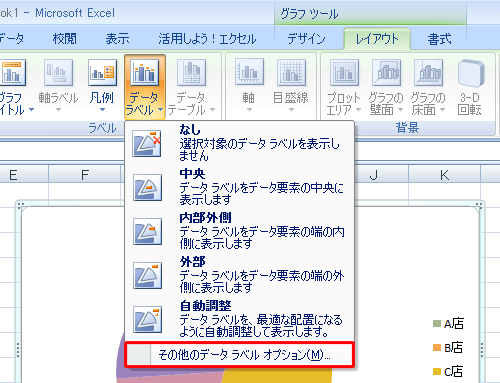Viewport: 500px width, 383px height.
Task: Click the 目盛線 gridlines icon
Action: click(291, 72)
